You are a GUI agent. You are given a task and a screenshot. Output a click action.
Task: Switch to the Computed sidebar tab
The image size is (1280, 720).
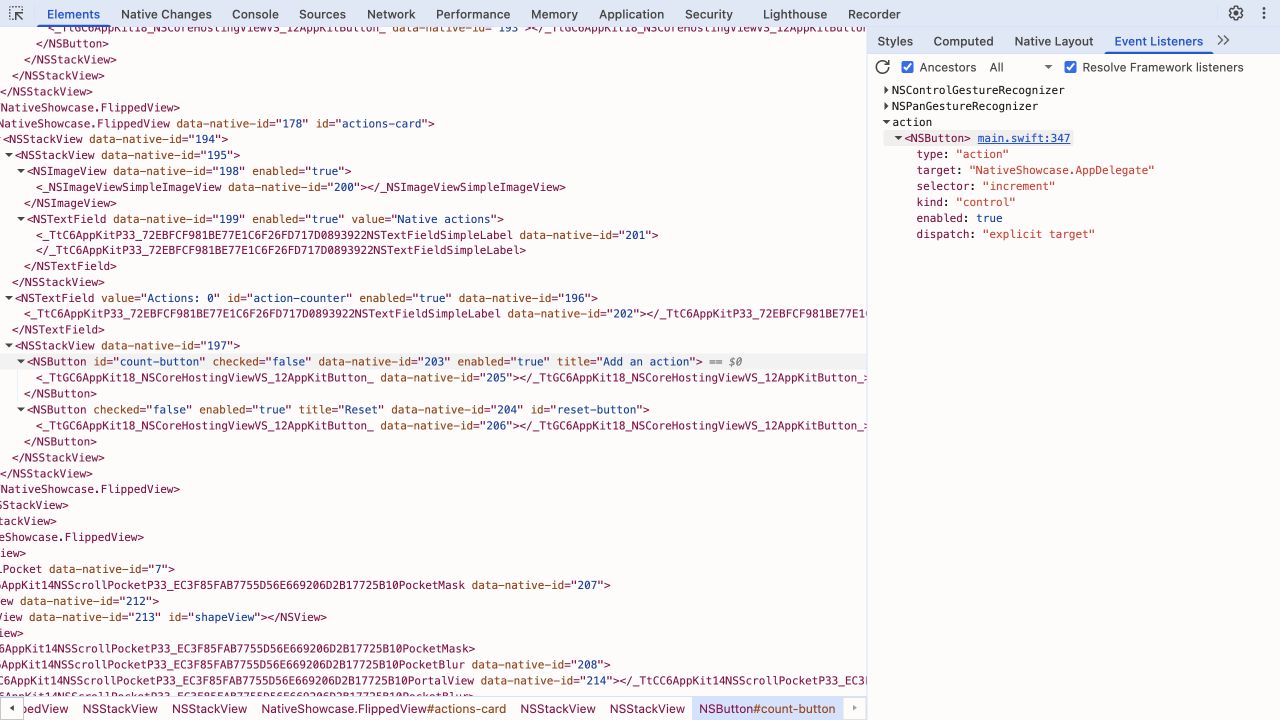tap(963, 41)
